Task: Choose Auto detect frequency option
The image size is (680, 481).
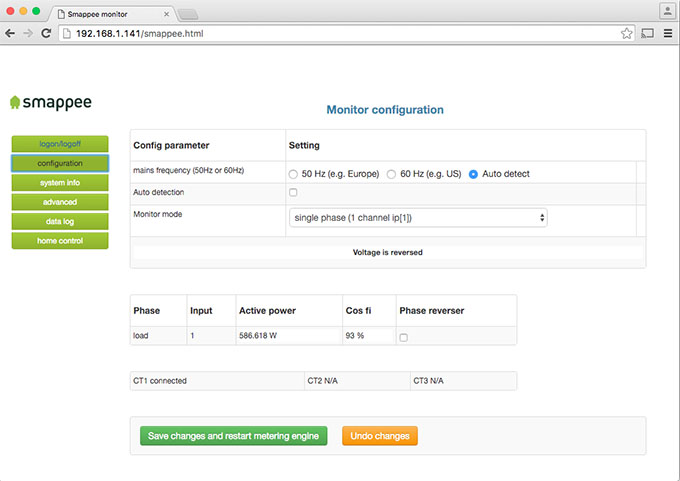Action: pyautogui.click(x=474, y=174)
